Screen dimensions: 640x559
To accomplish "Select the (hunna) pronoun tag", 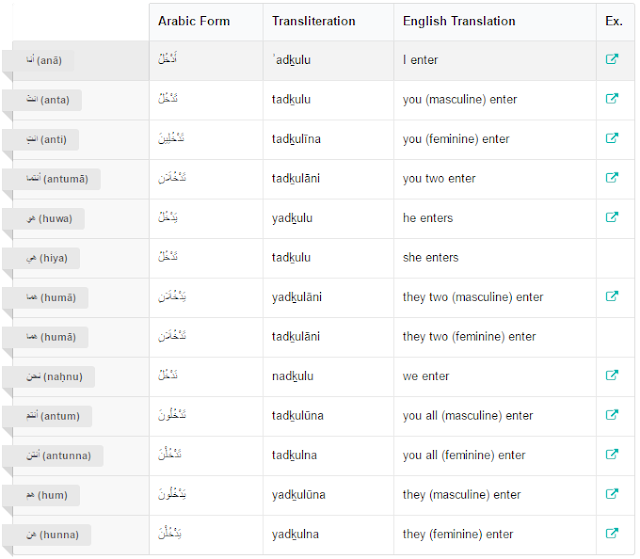I will click(51, 535).
